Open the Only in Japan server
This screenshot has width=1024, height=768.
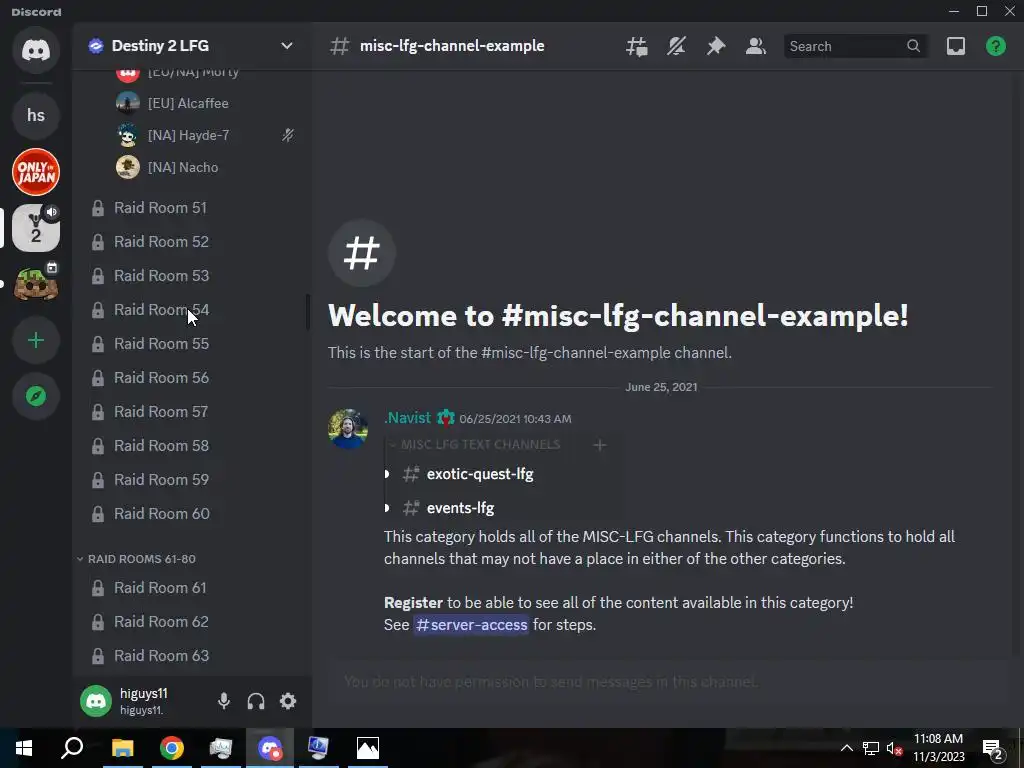(x=36, y=172)
